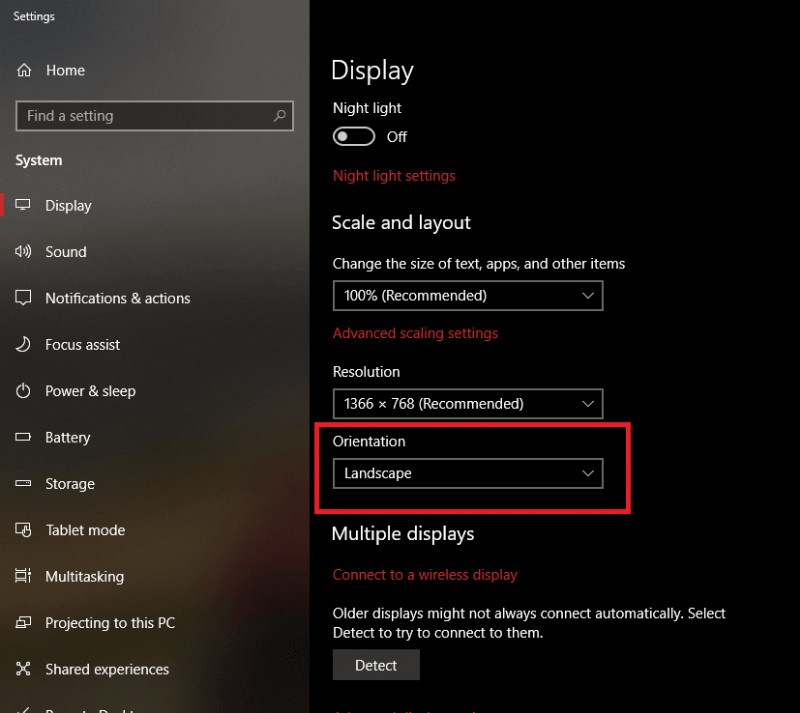Click the Night light label
The height and width of the screenshot is (713, 800).
[367, 108]
